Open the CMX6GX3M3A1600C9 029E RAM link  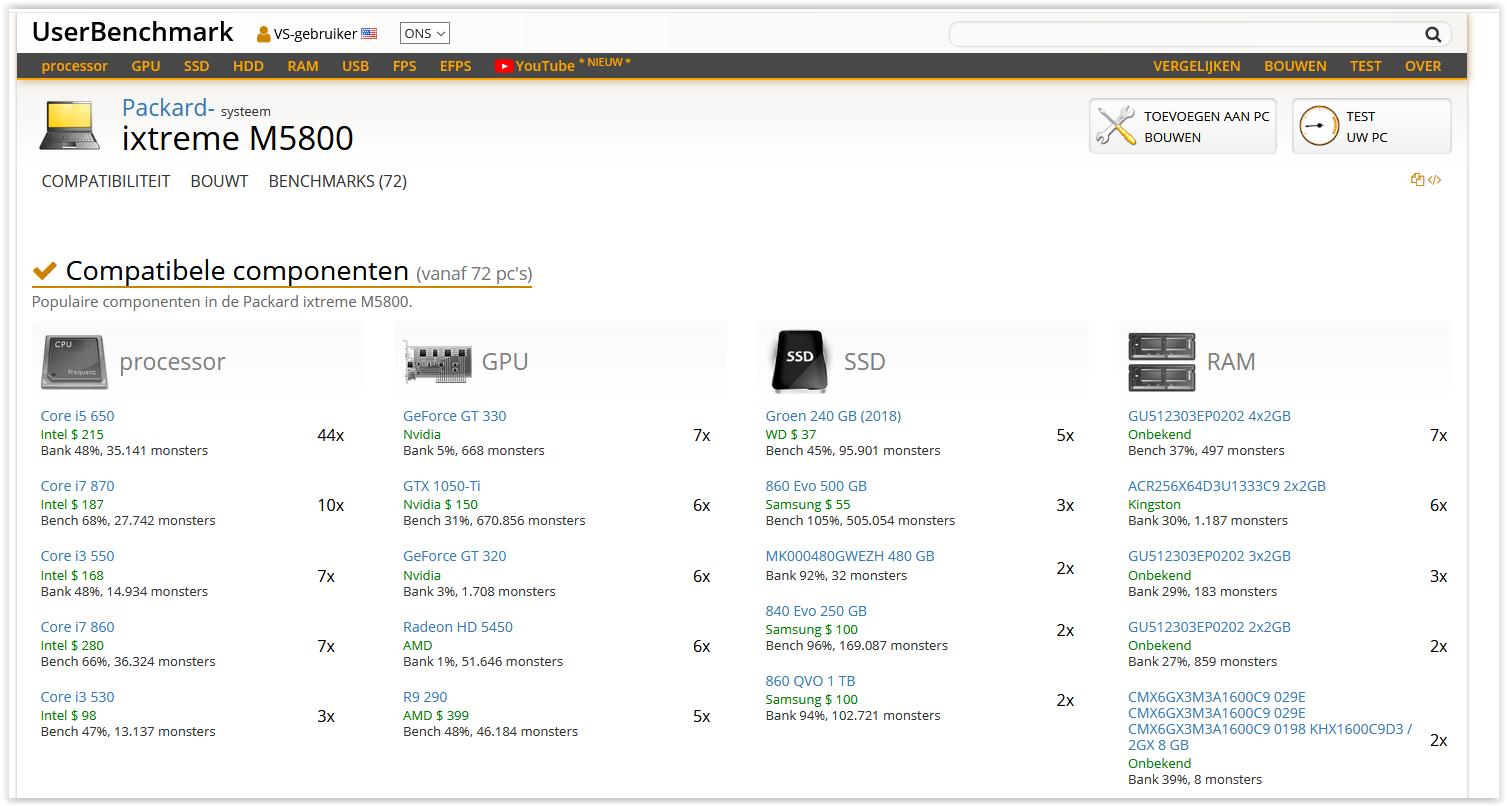1270,721
